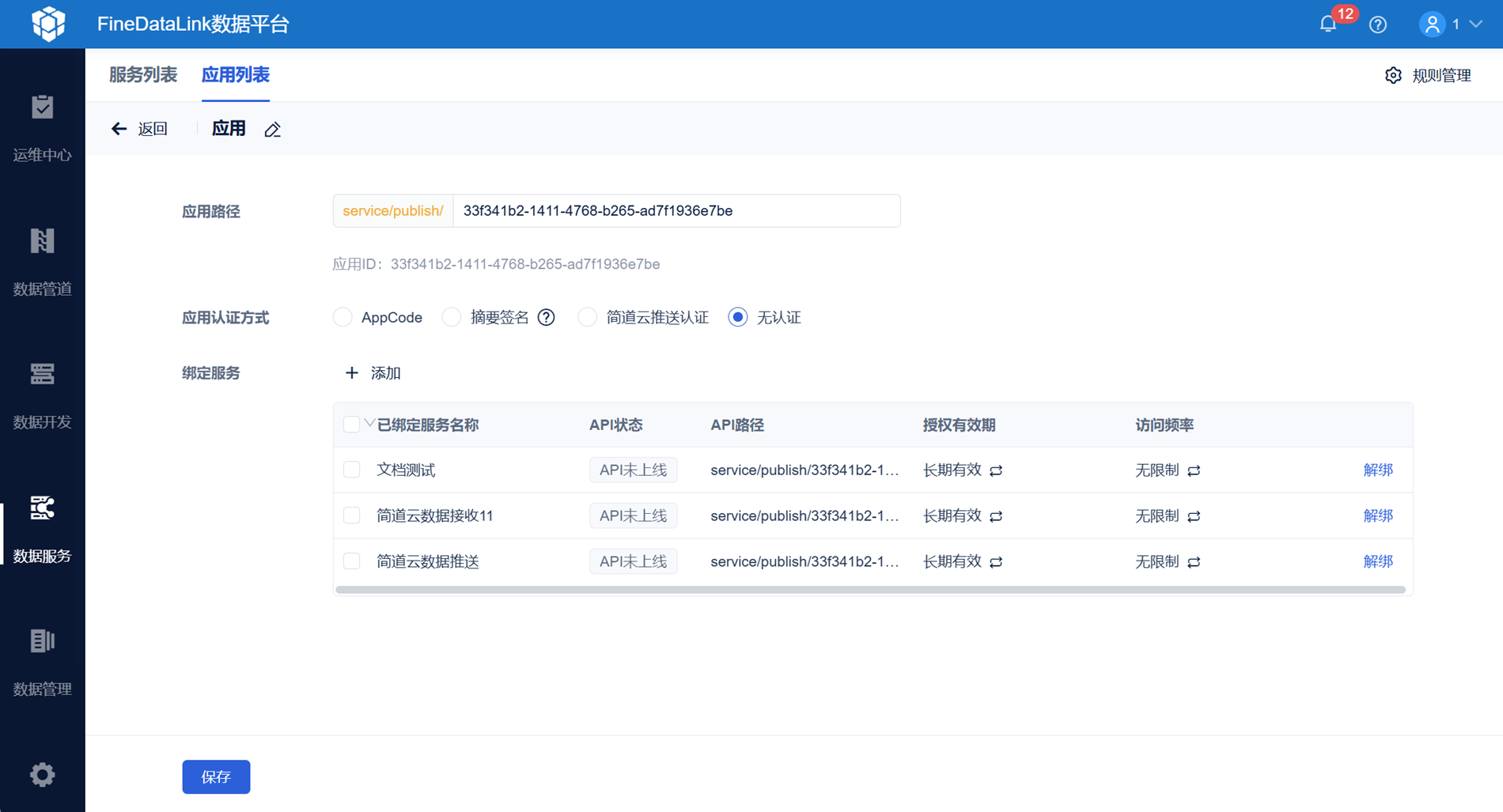Change 访问频率 for 简道云数据接收11 row
The width and height of the screenshot is (1503, 812).
point(1194,516)
